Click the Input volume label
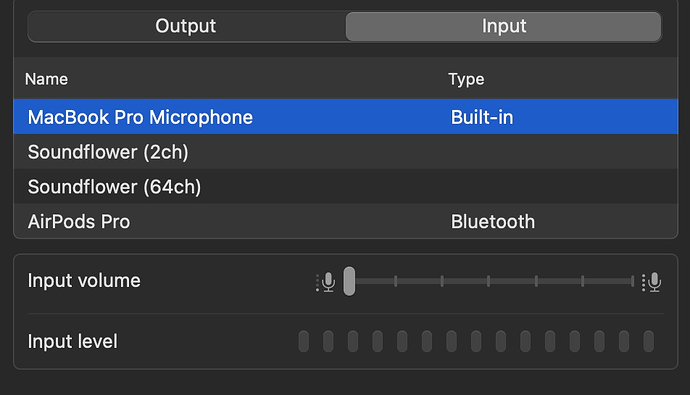Image resolution: width=690 pixels, height=395 pixels. 84,281
